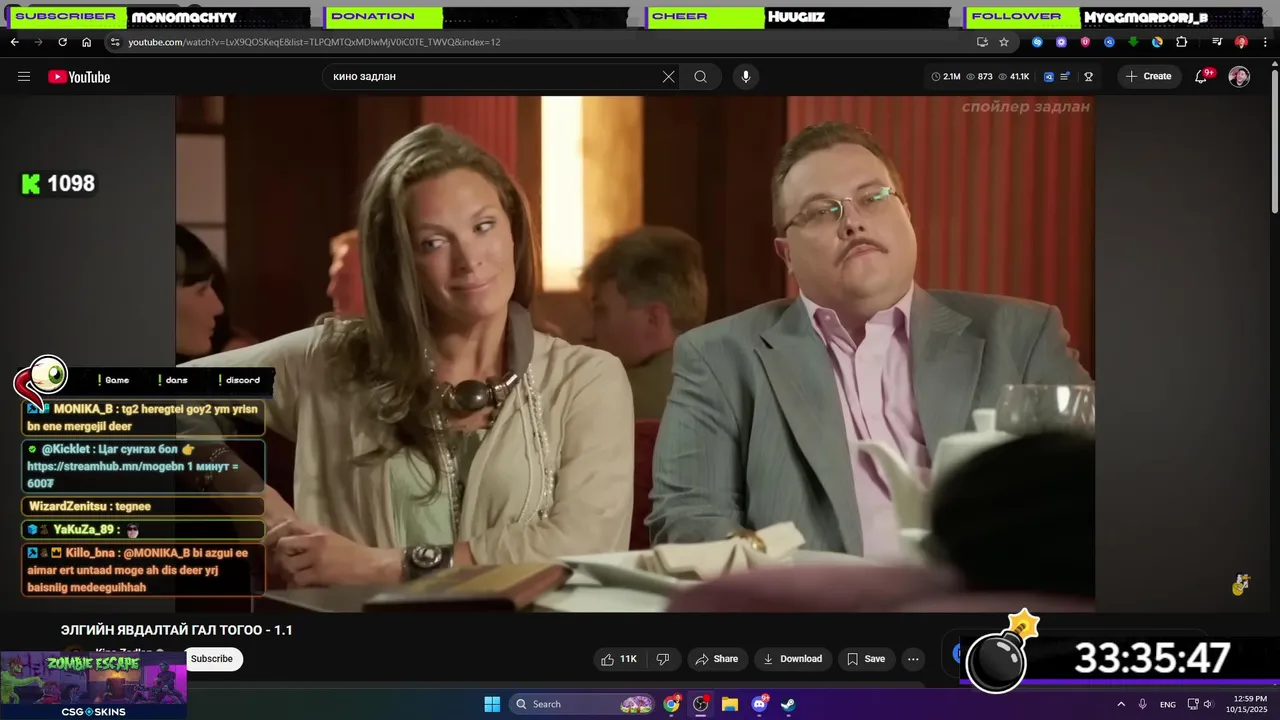1280x720 pixels.
Task: Click the list icon with blue dot
Action: [1066, 77]
